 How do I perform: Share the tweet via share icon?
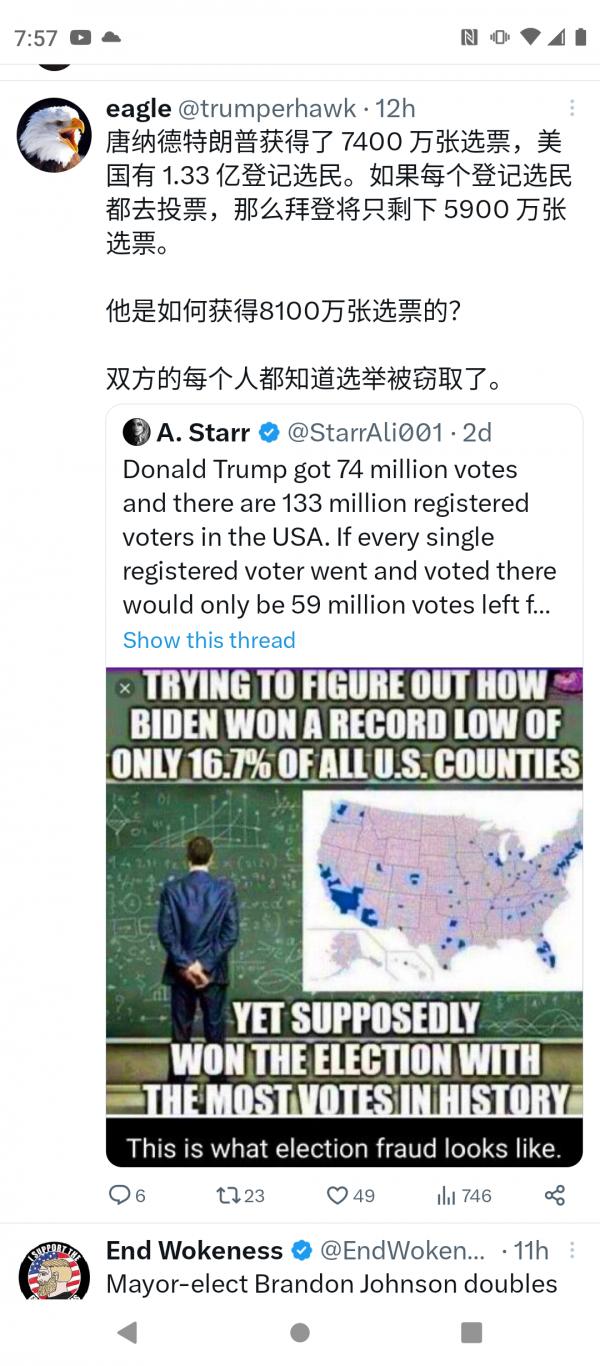555,1195
